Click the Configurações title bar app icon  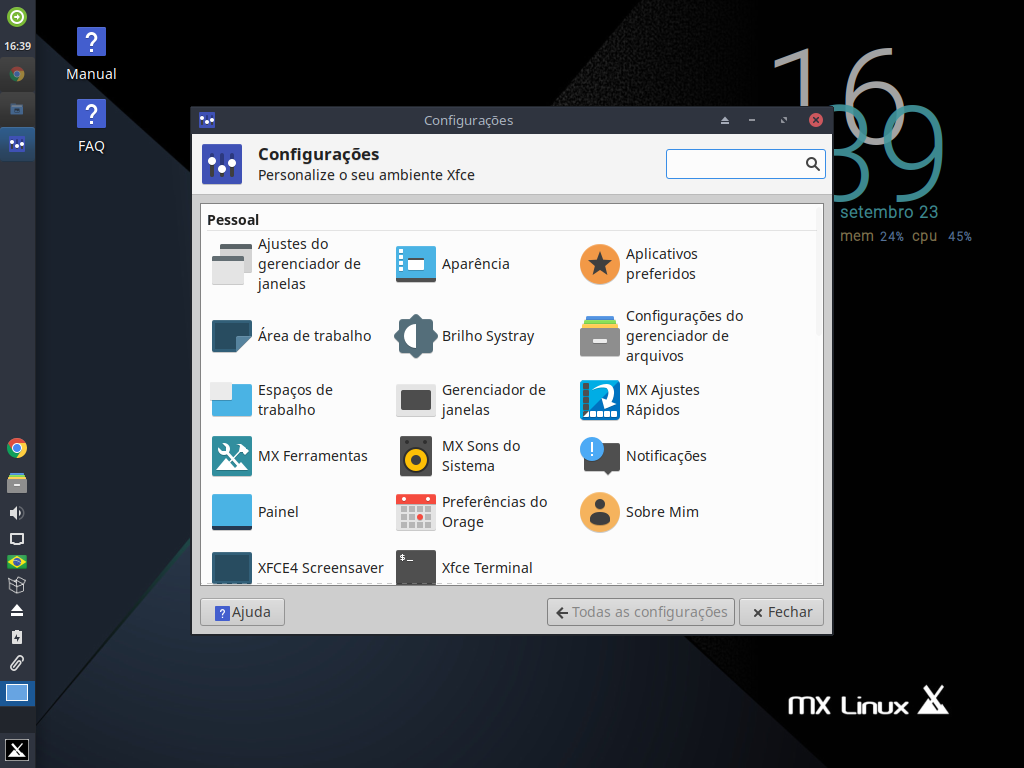tap(207, 120)
